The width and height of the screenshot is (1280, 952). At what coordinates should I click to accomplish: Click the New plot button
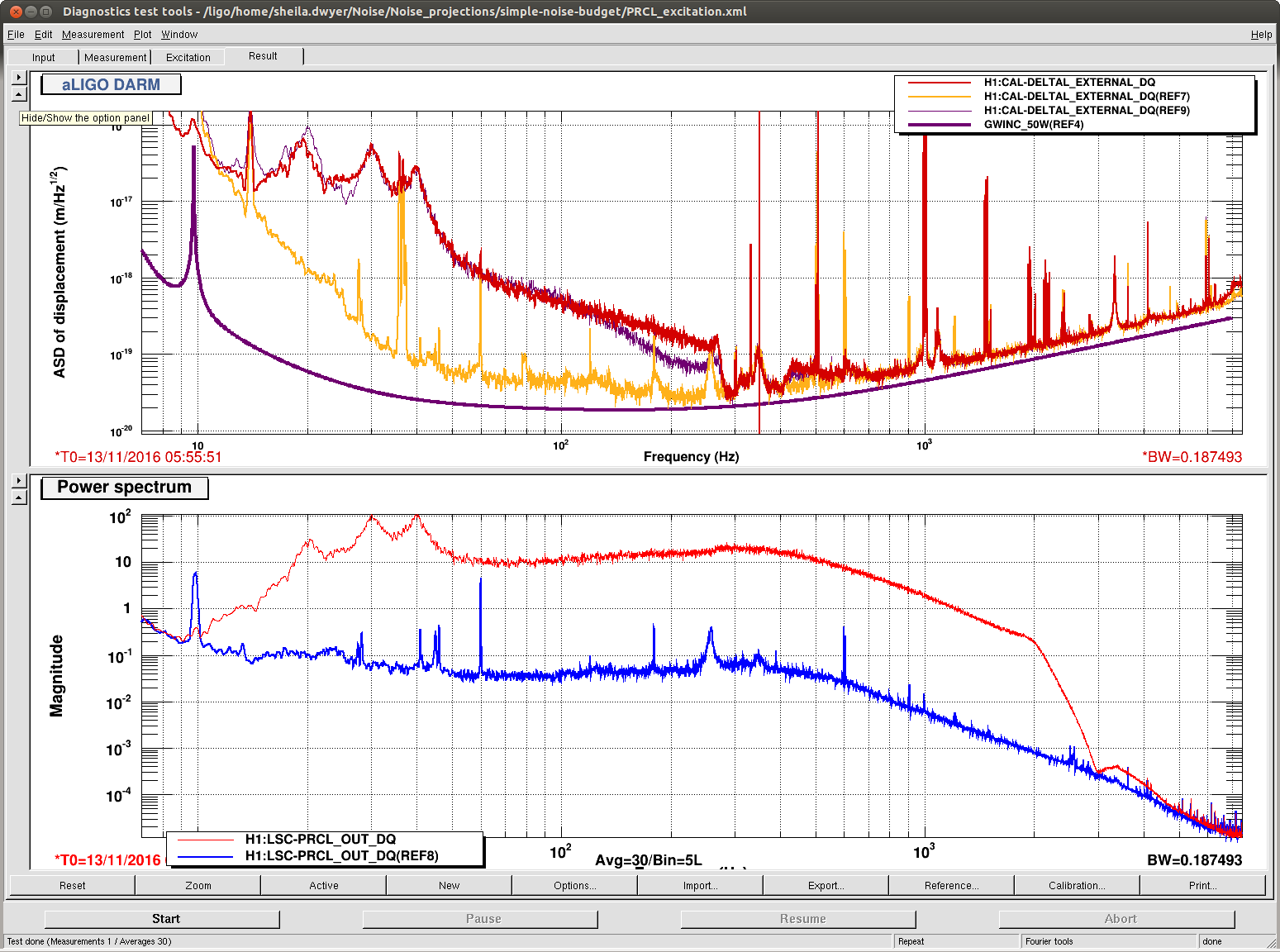click(449, 885)
